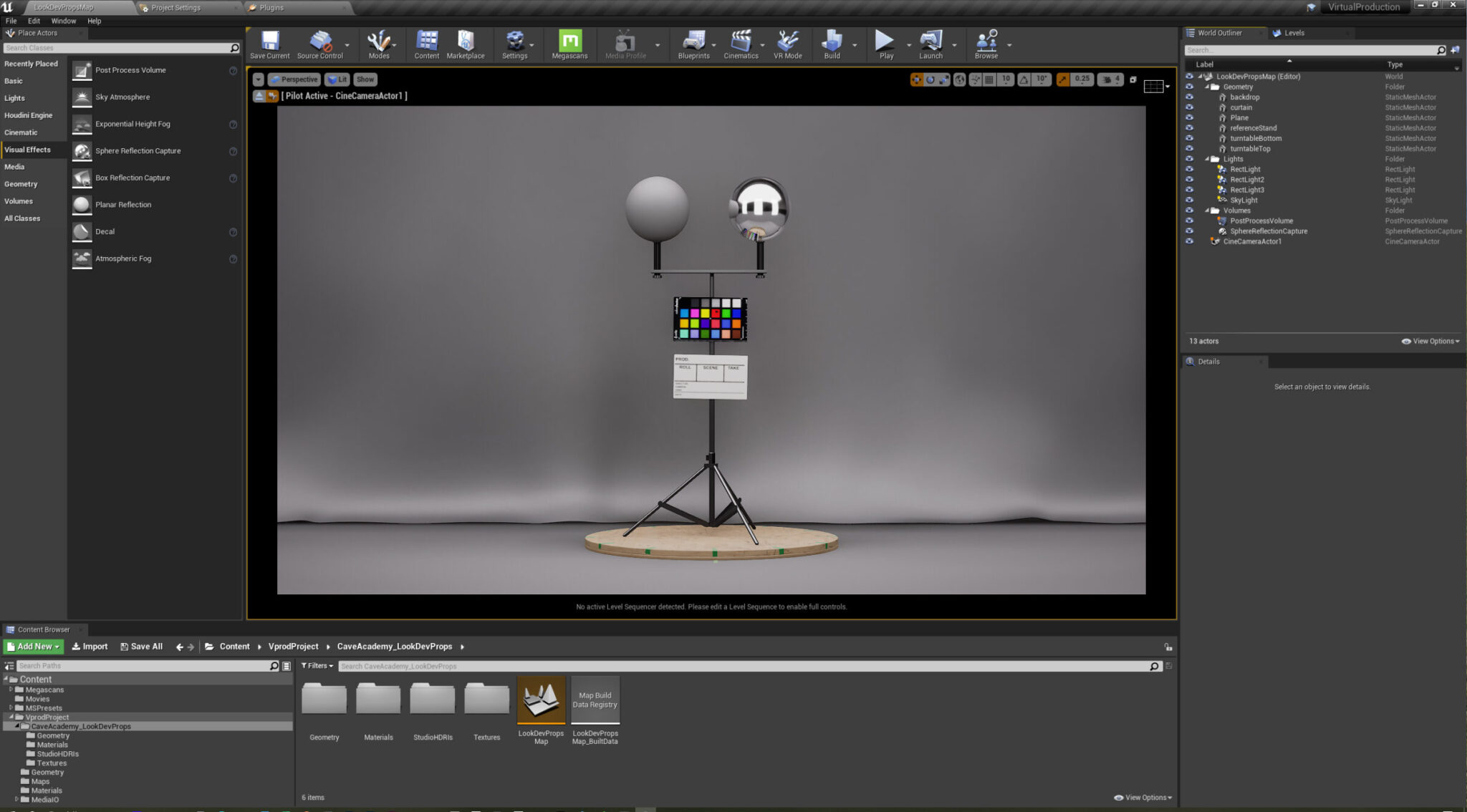1467x812 pixels.
Task: Click the Save All button in Content Browser
Action: point(141,646)
